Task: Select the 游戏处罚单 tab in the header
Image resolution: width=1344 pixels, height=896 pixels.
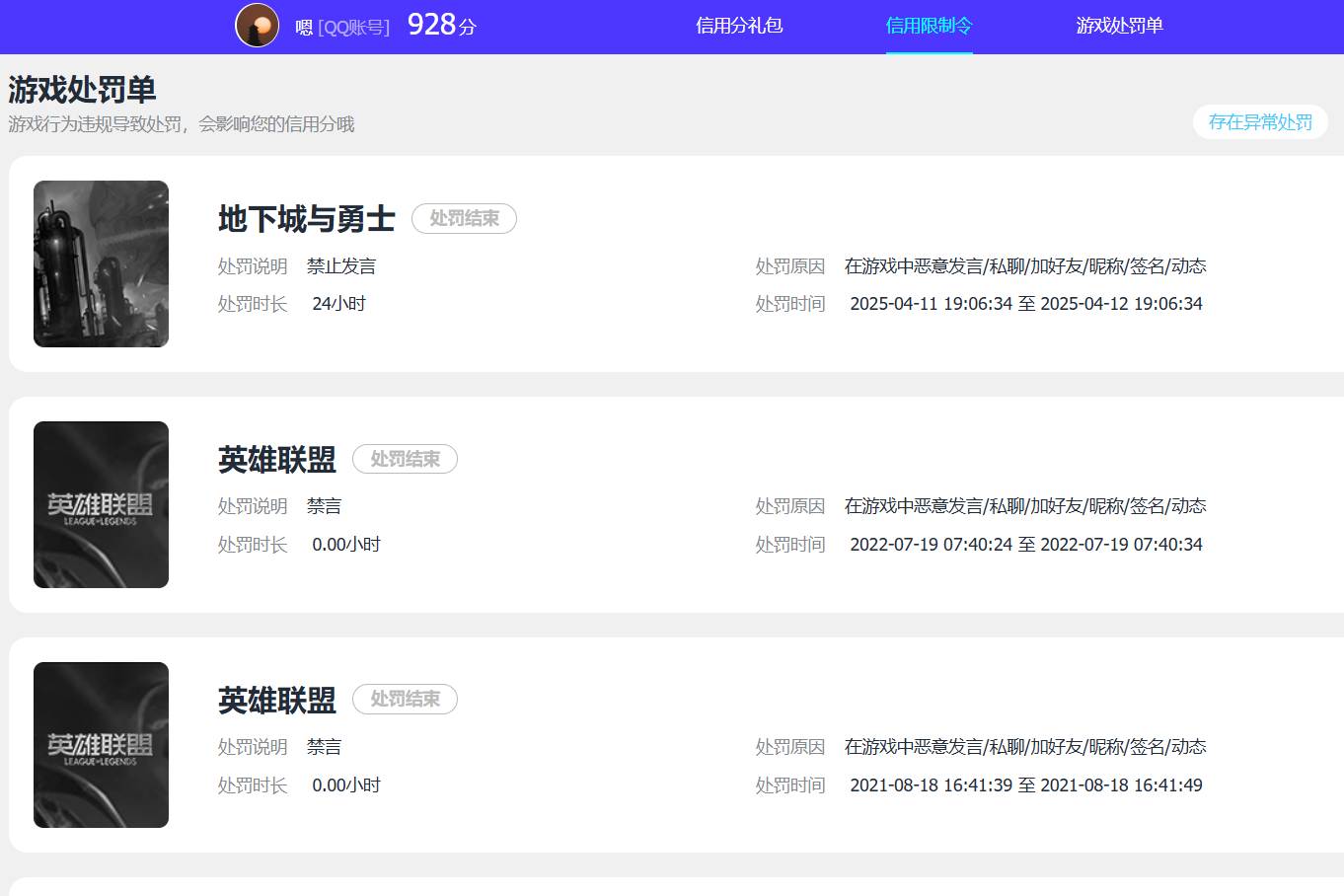Action: click(x=1119, y=26)
